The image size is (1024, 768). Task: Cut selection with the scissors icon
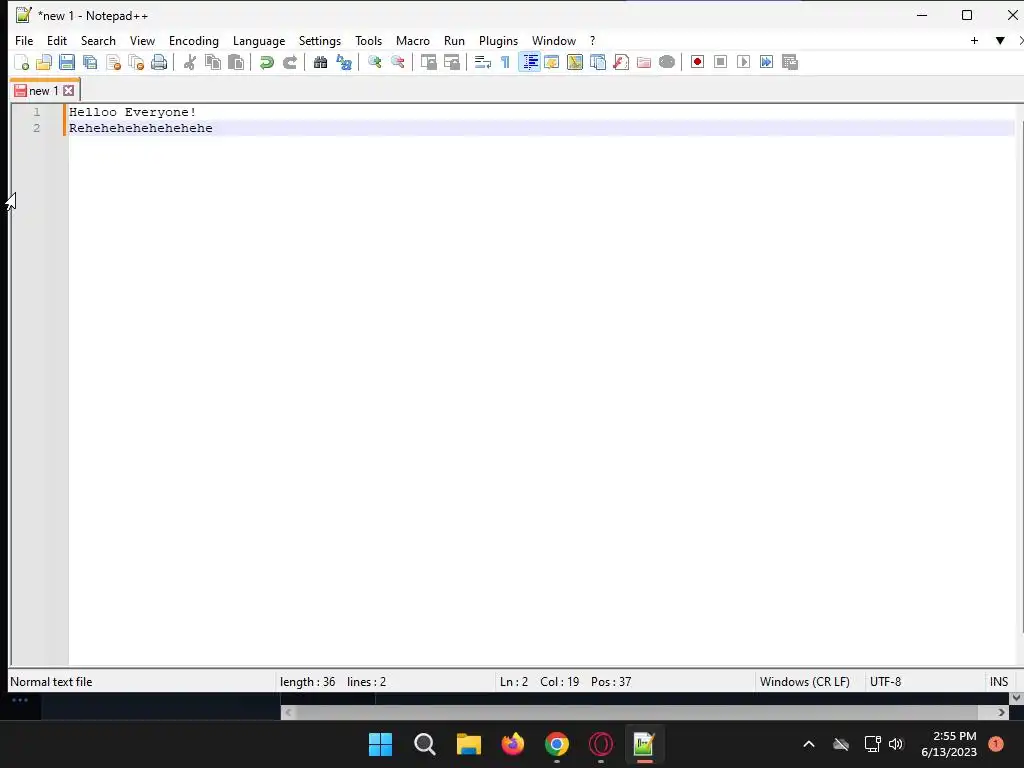(x=190, y=62)
